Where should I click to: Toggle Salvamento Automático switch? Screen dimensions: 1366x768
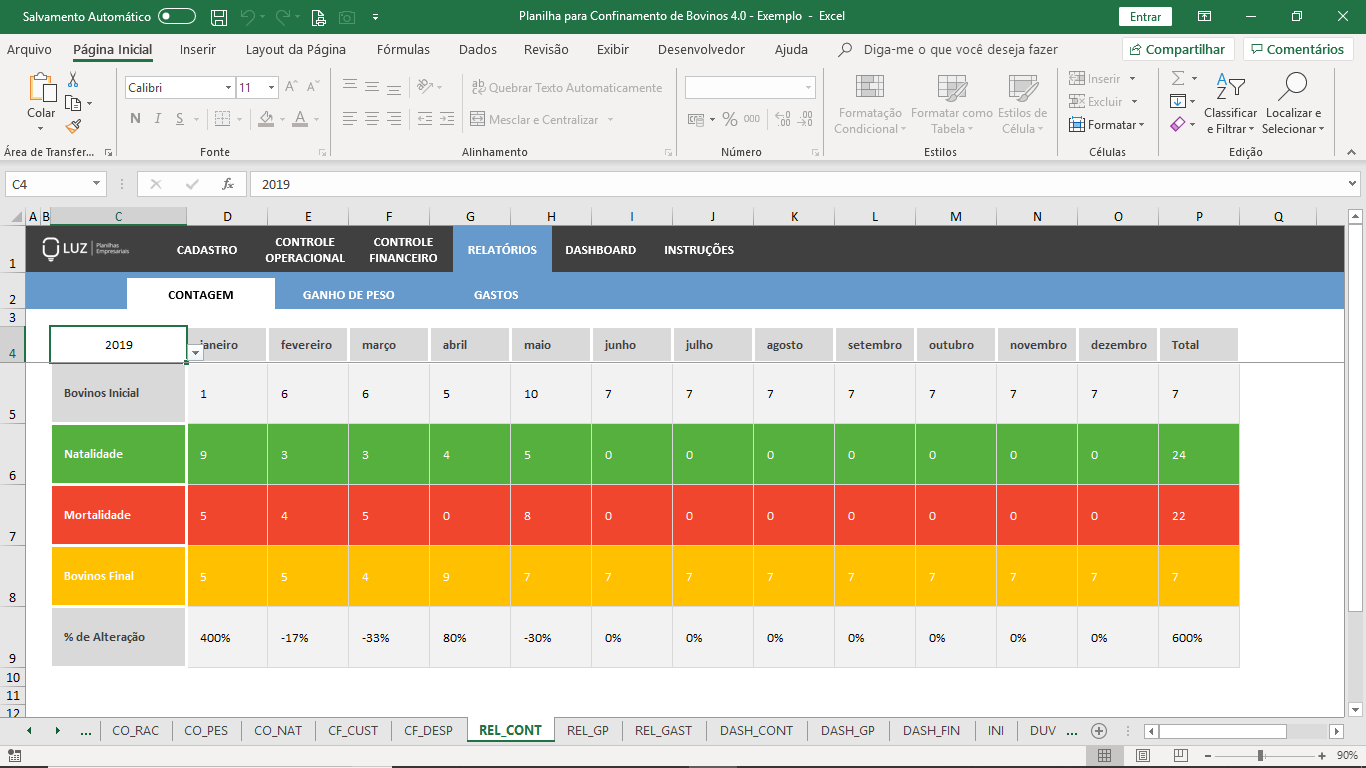[x=177, y=17]
